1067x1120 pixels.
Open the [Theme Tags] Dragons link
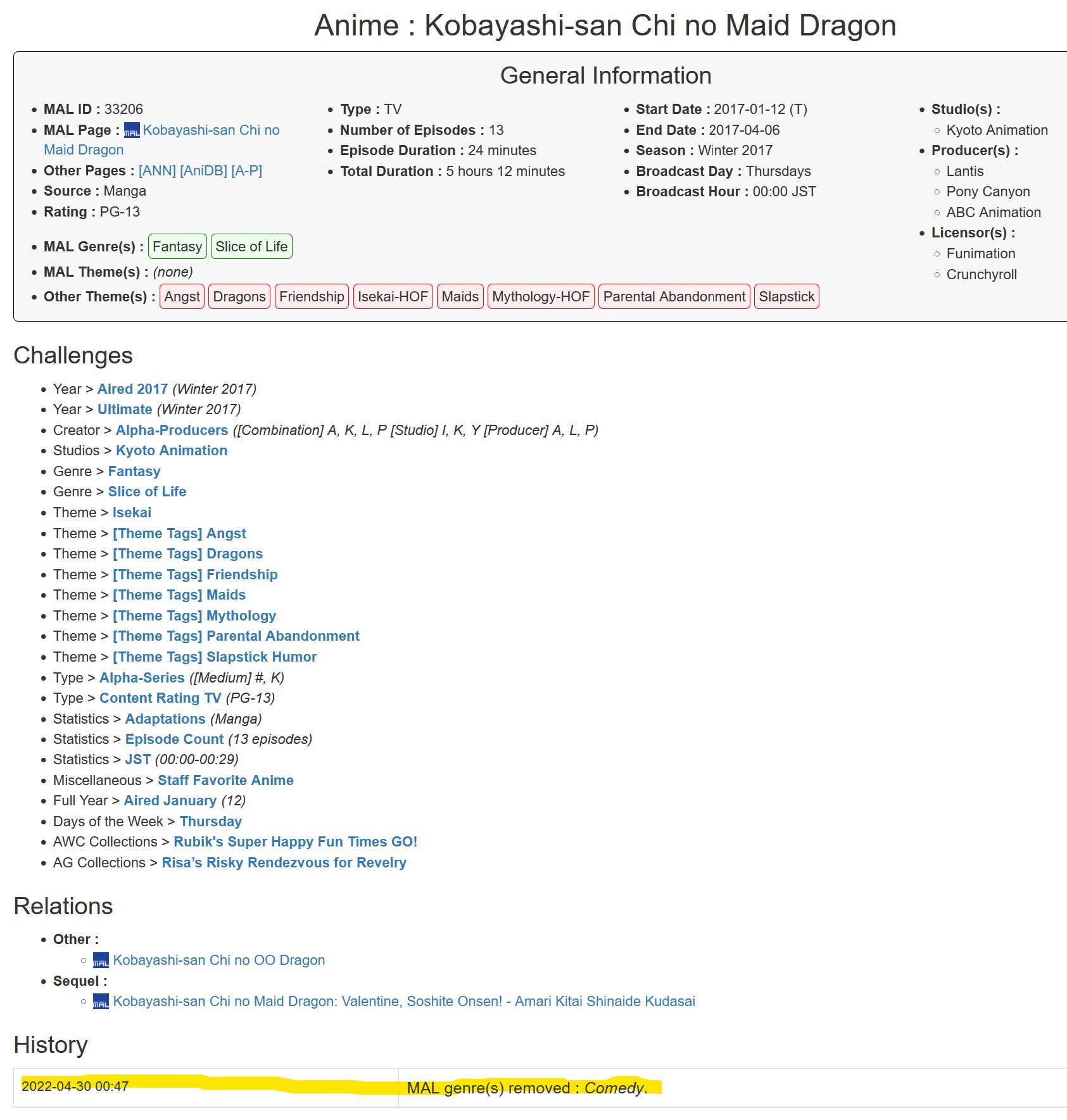(x=187, y=554)
